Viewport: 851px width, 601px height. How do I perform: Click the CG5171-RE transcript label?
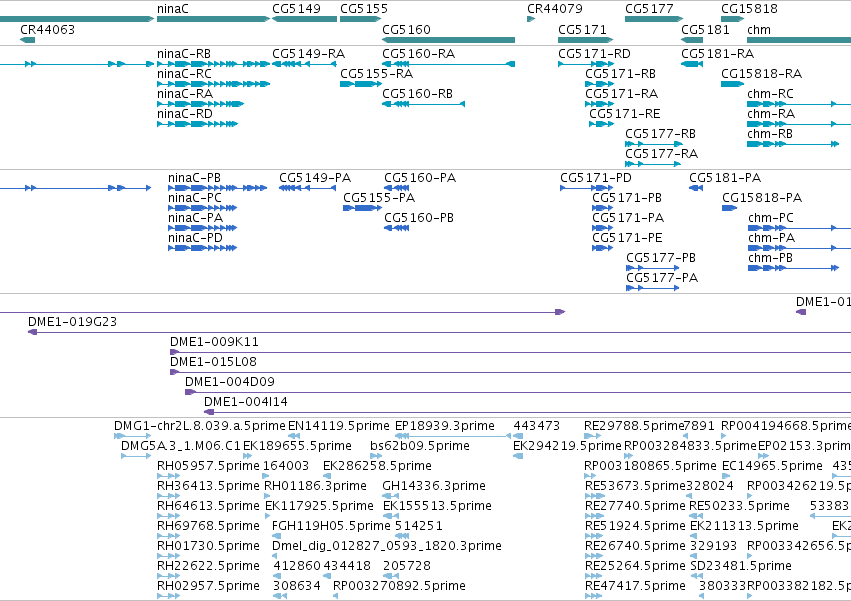pyautogui.click(x=625, y=114)
